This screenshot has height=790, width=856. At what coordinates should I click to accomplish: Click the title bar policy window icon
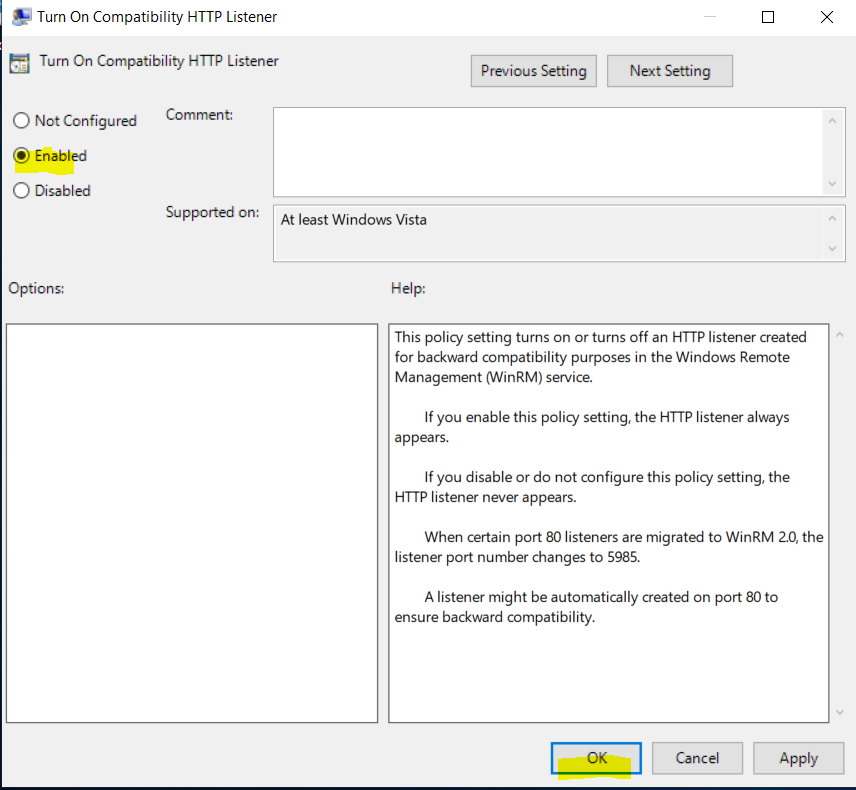click(x=21, y=17)
